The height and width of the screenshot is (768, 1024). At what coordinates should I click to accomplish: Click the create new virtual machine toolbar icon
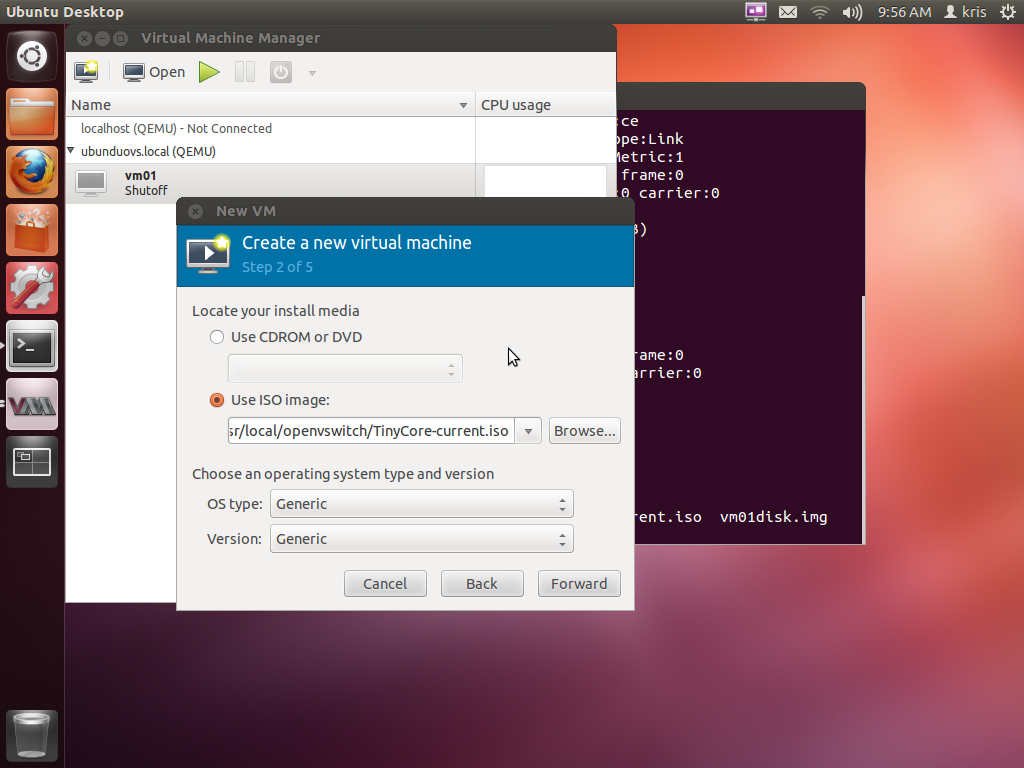[x=86, y=72]
